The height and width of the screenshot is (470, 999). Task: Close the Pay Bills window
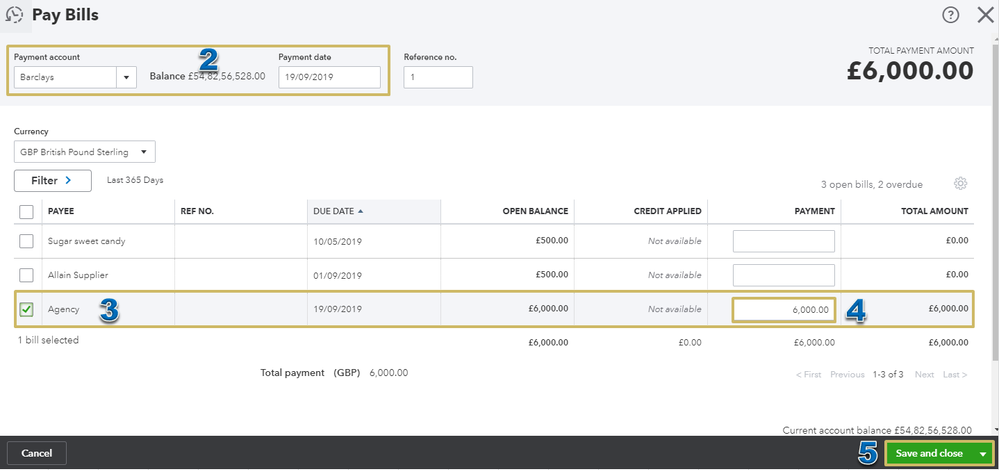(x=984, y=15)
